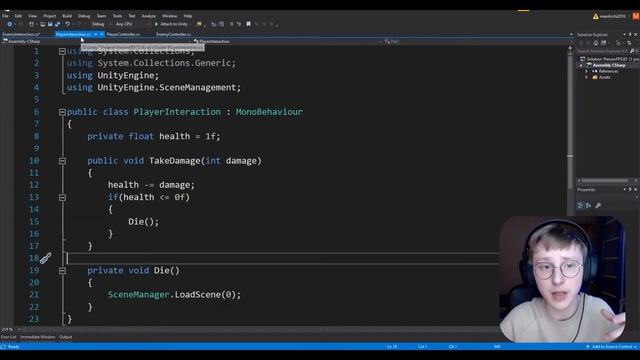Place cursor on empty line 18
Image resolution: width=640 pixels, height=360 pixels.
(x=282, y=258)
